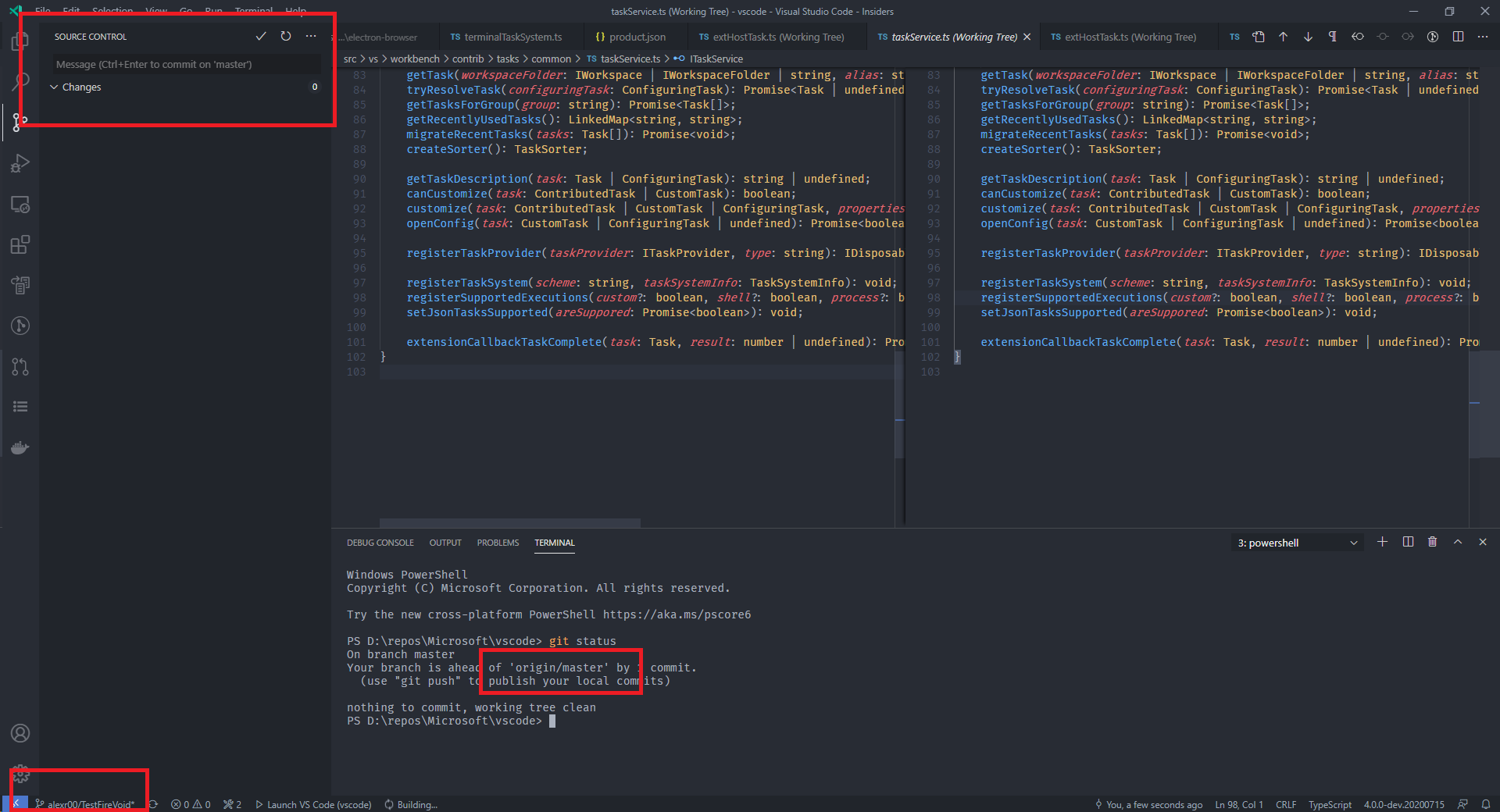Open the Run and Debug view
1500x812 pixels.
[20, 162]
